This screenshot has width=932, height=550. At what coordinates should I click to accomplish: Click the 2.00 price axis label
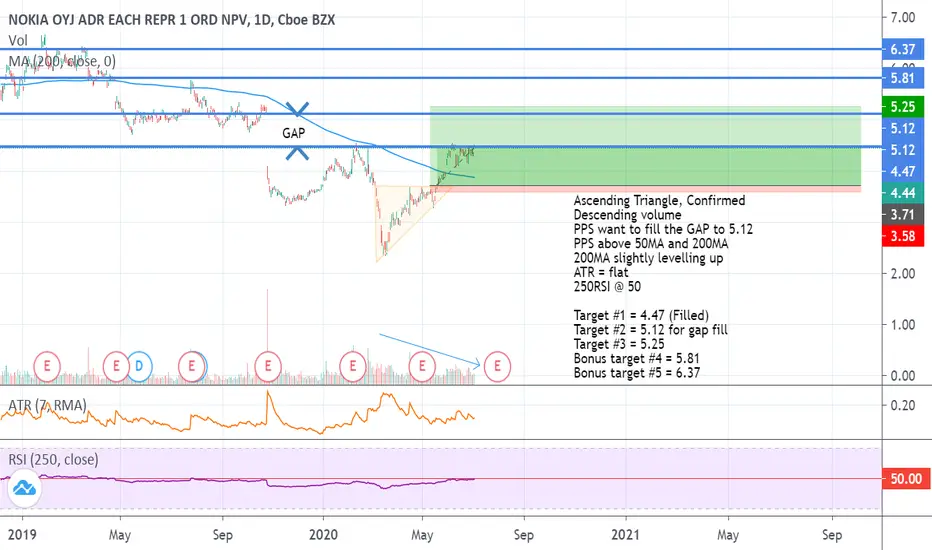click(x=902, y=274)
